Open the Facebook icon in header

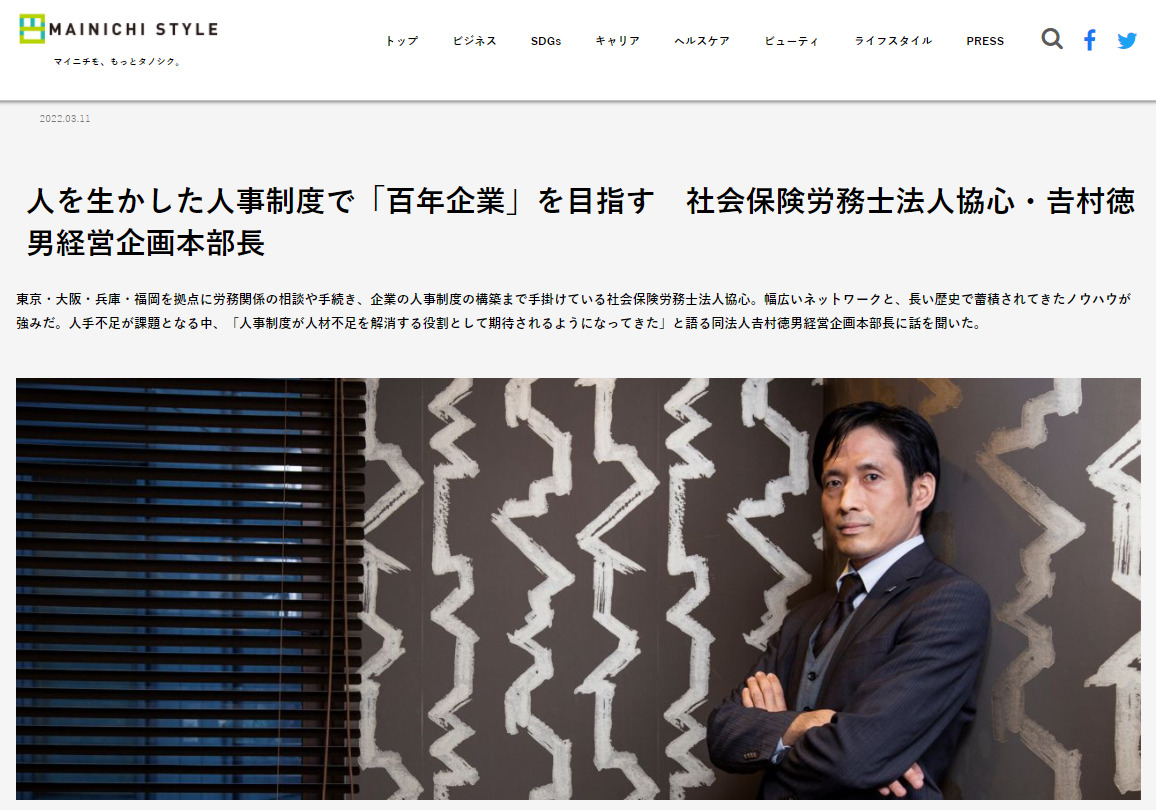pyautogui.click(x=1090, y=40)
